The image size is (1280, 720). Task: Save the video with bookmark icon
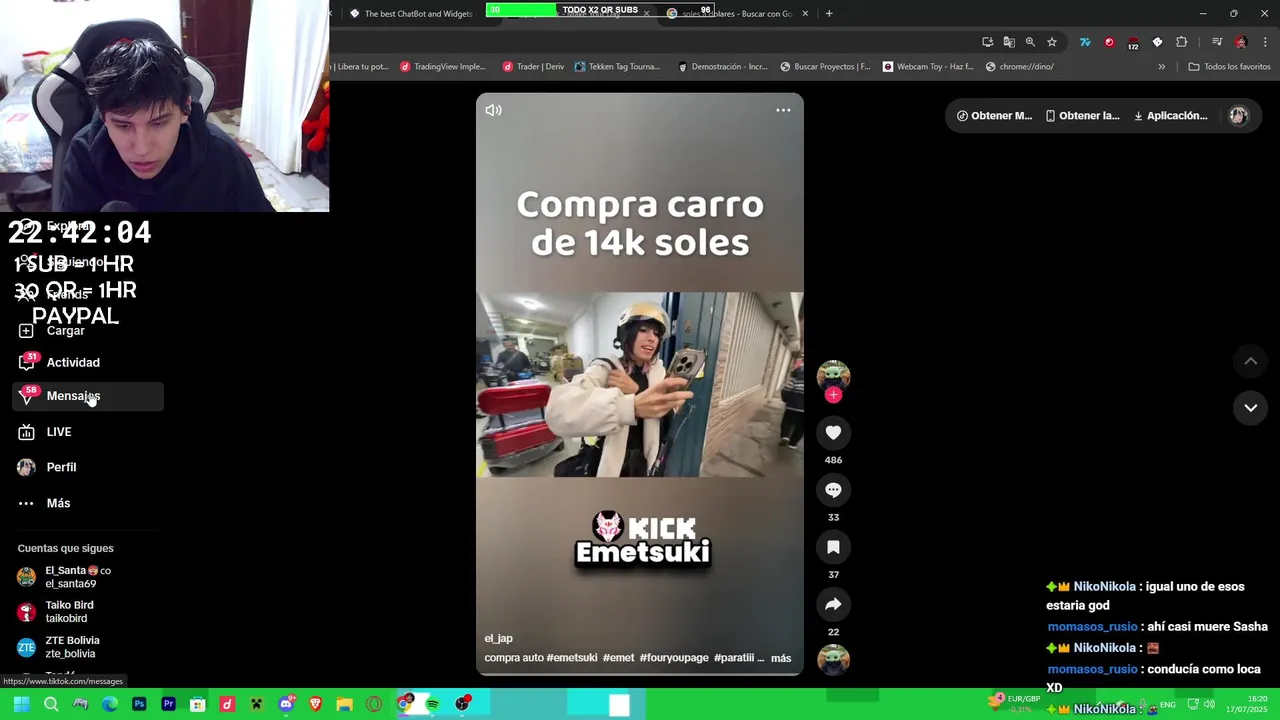coord(833,547)
